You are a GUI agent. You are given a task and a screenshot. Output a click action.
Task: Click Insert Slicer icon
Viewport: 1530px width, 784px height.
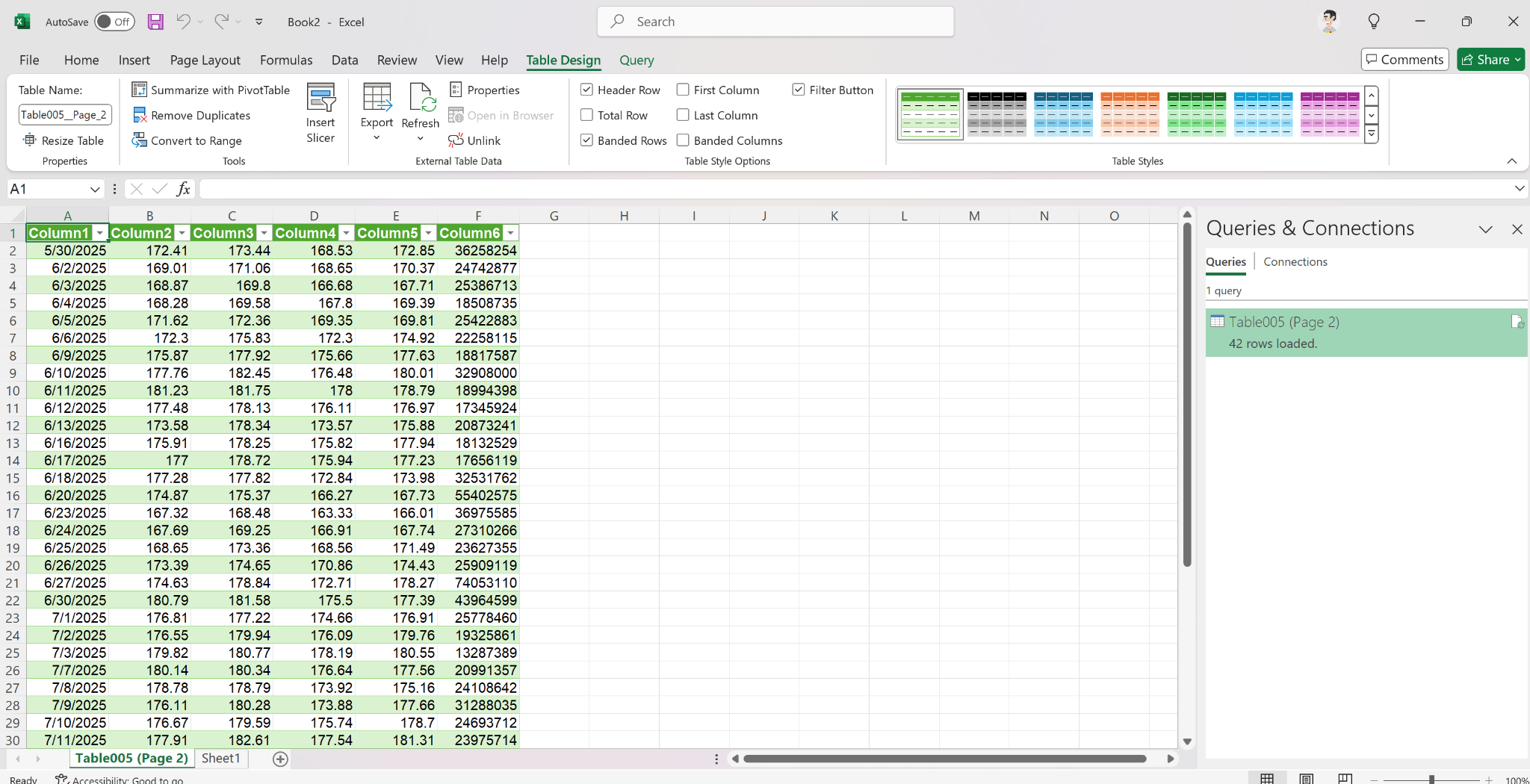[320, 97]
